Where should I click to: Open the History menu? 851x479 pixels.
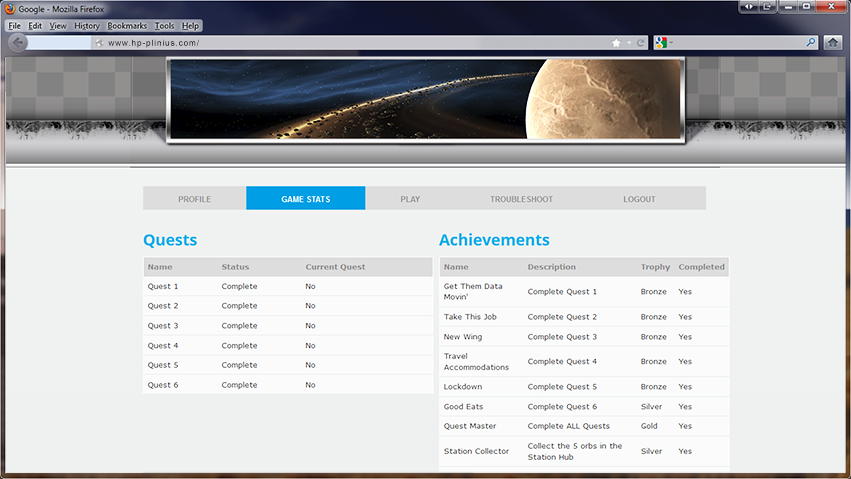point(87,25)
